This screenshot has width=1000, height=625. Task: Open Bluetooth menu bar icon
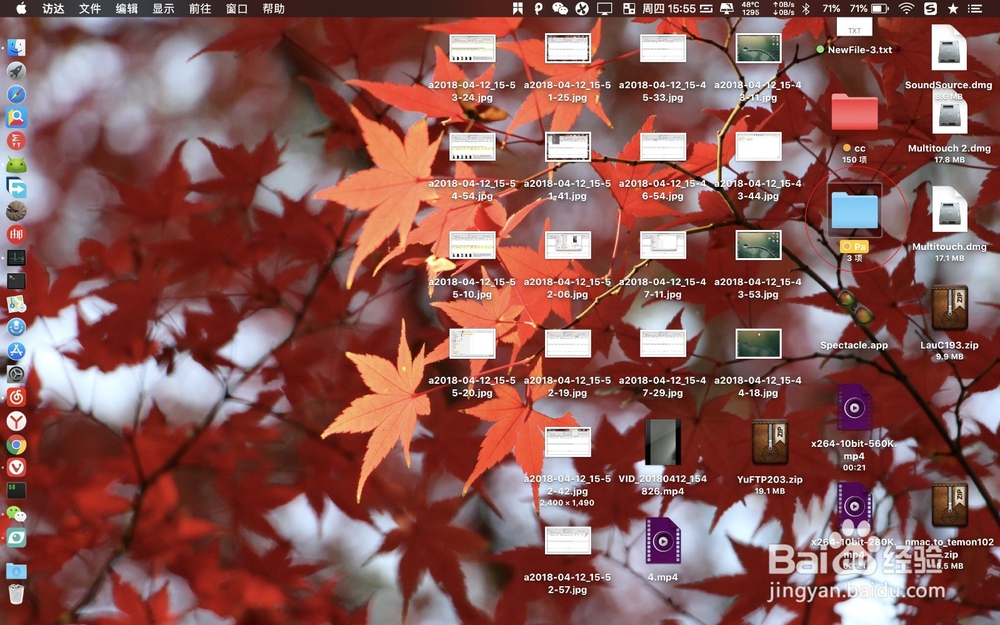[x=805, y=8]
